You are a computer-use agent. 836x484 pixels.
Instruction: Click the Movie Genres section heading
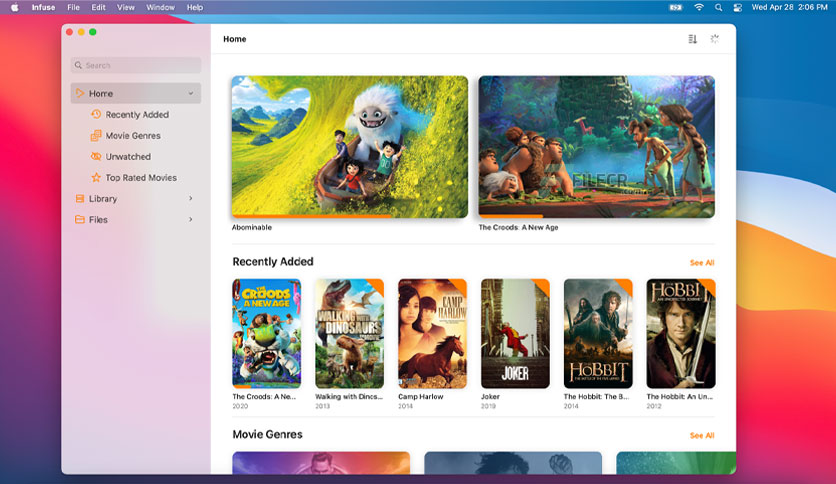tap(268, 434)
